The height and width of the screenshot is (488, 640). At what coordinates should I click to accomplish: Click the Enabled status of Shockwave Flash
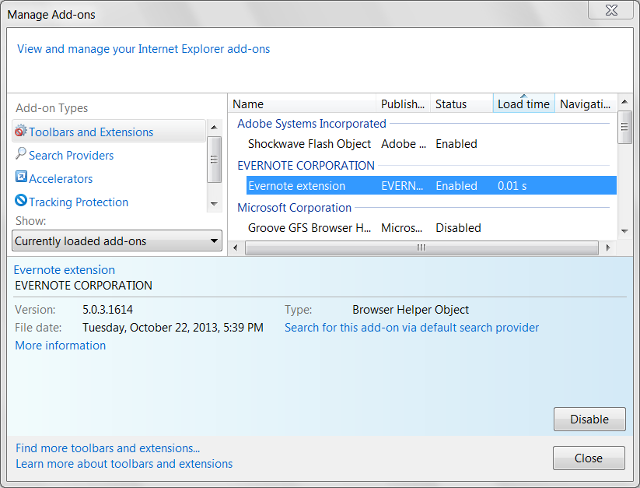(x=456, y=144)
